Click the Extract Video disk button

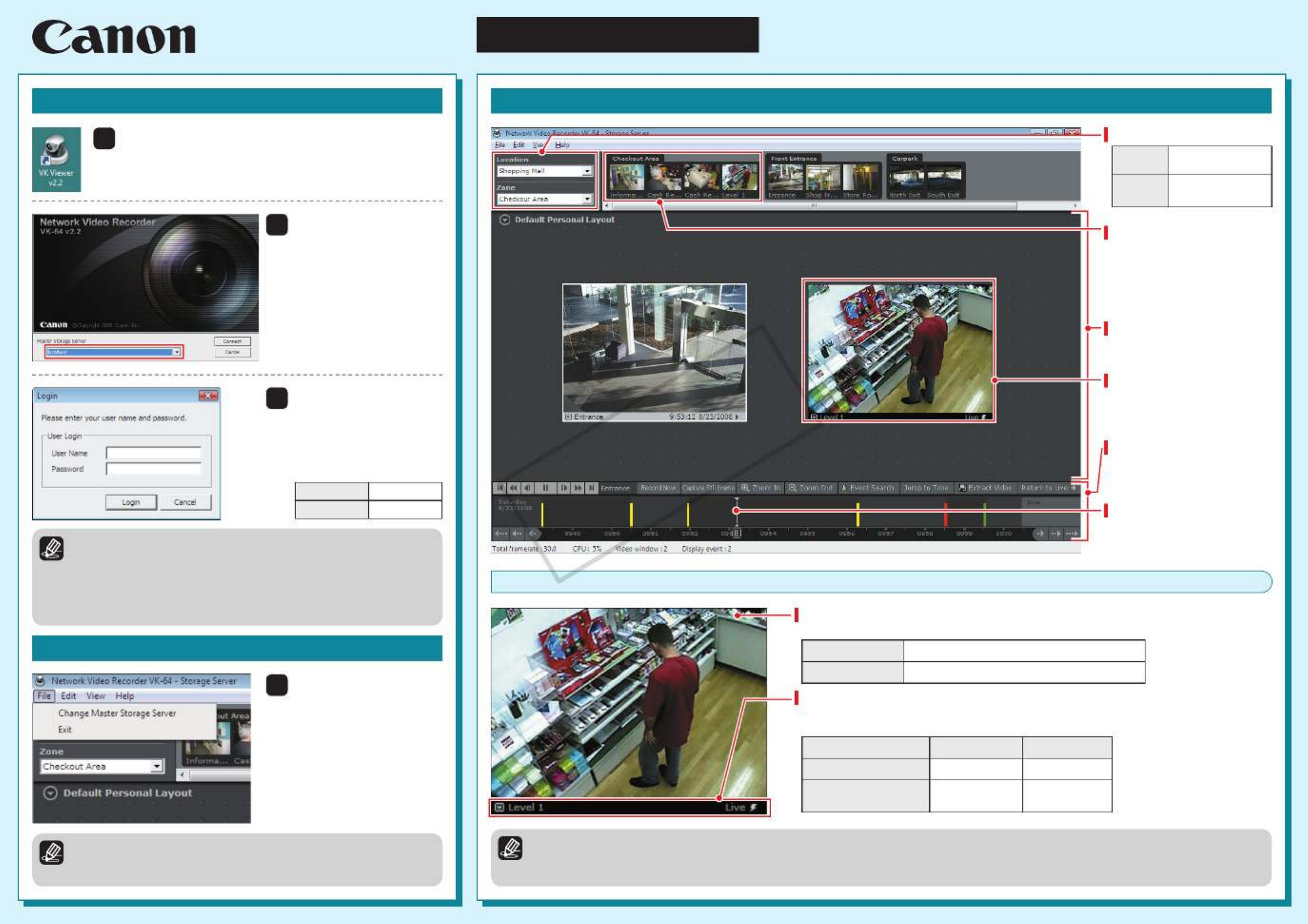coord(963,488)
